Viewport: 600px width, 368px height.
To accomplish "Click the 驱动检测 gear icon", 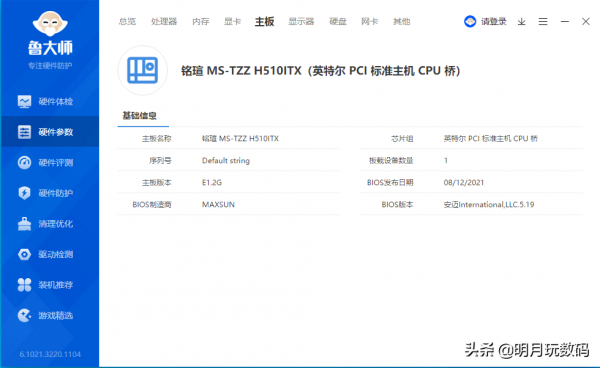I will 24,254.
